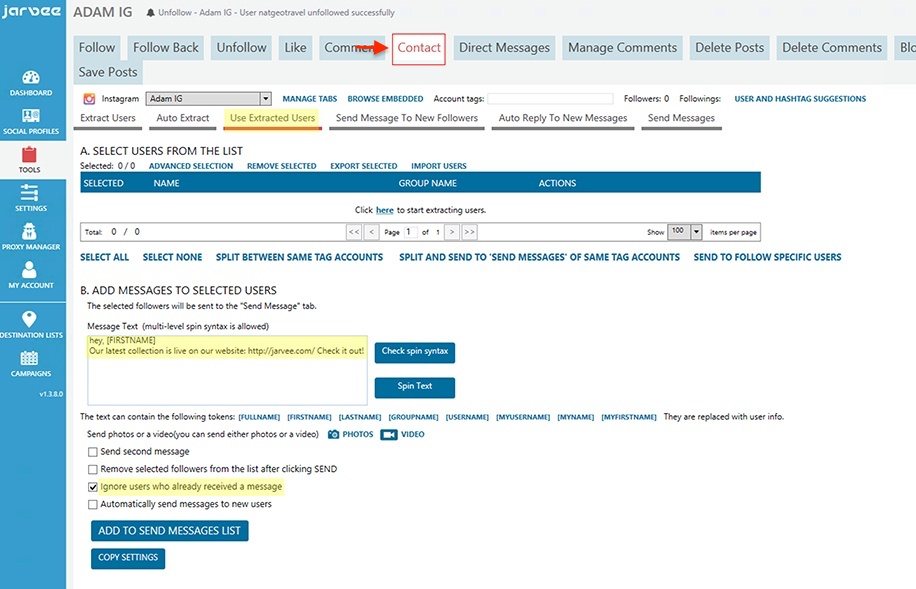Image resolution: width=916 pixels, height=589 pixels.
Task: Open the Direct Messages tab
Action: [x=504, y=48]
